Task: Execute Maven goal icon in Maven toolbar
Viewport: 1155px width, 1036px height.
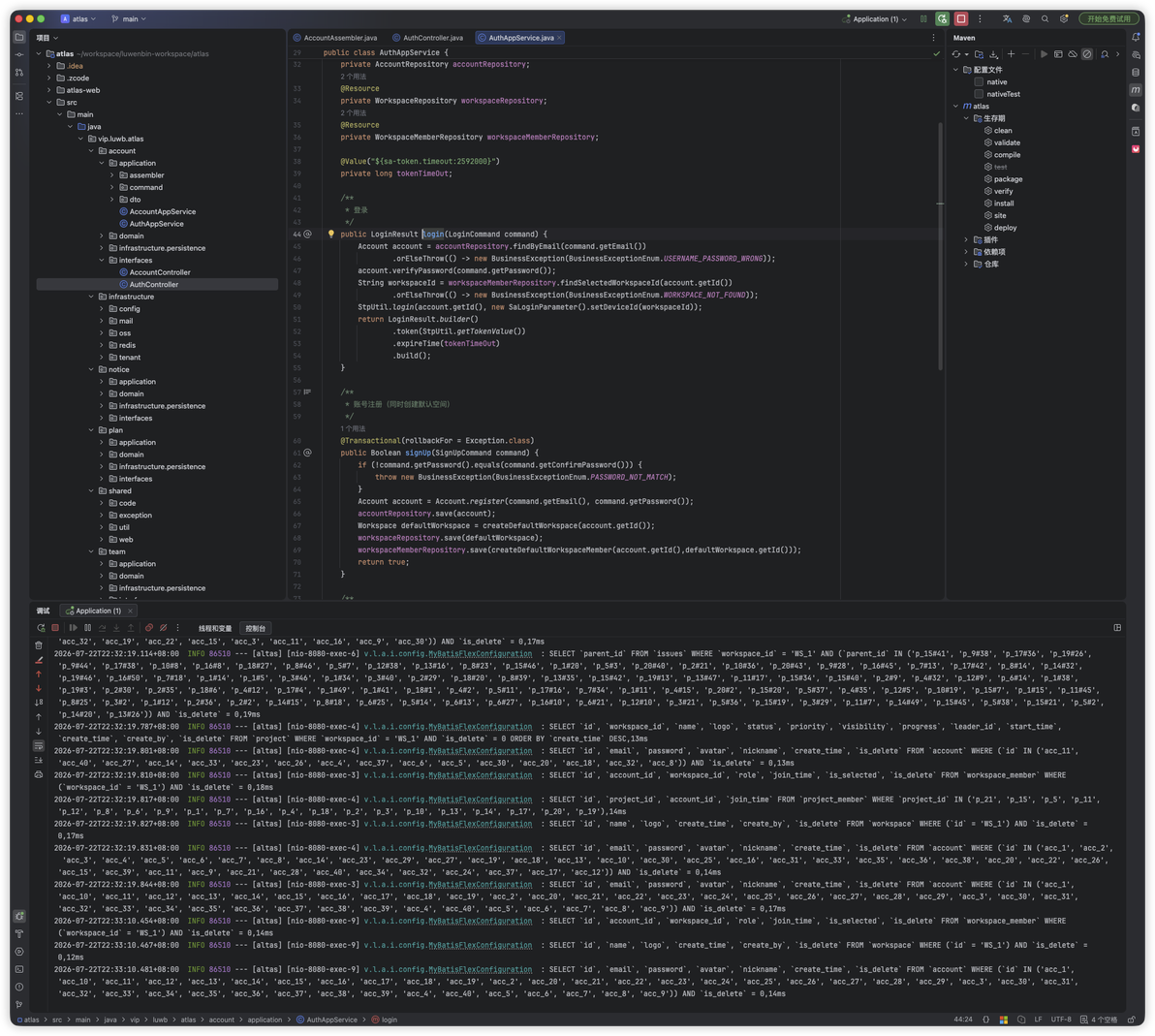Action: tap(1058, 54)
